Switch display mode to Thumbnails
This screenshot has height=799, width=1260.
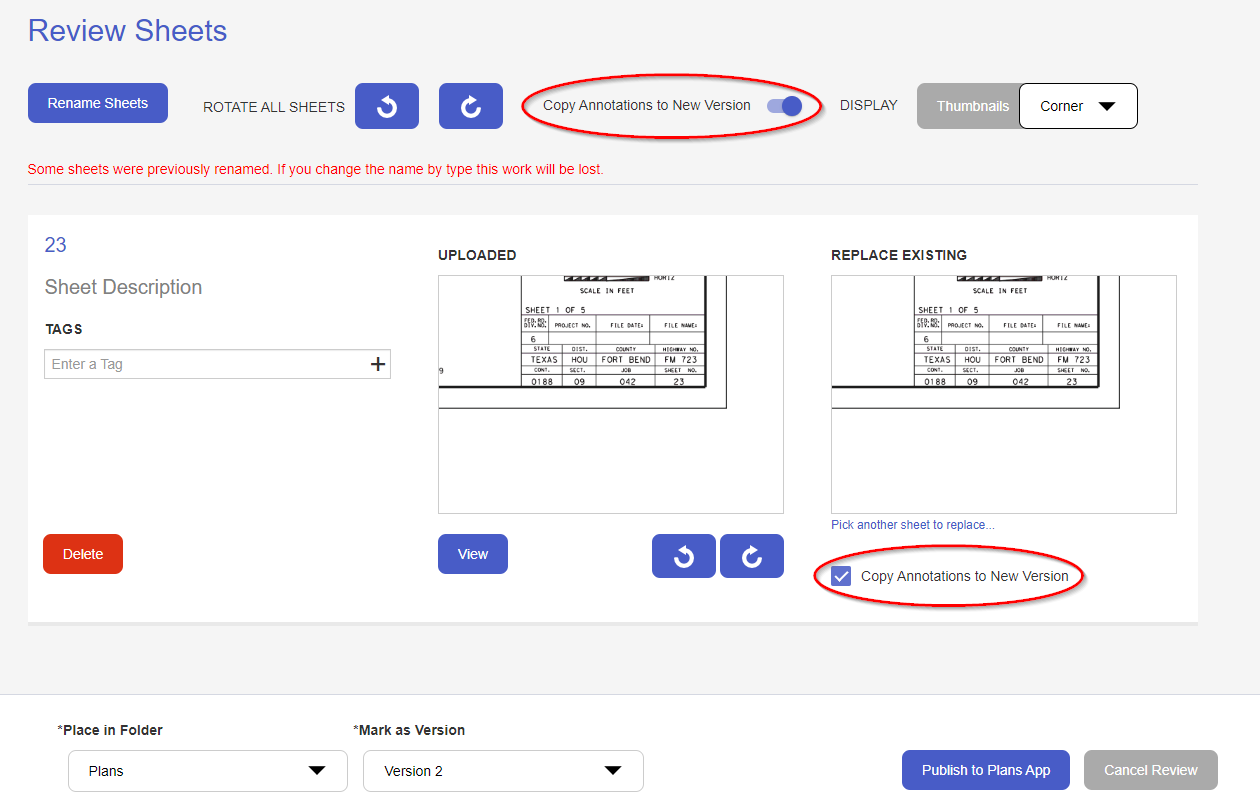point(968,105)
